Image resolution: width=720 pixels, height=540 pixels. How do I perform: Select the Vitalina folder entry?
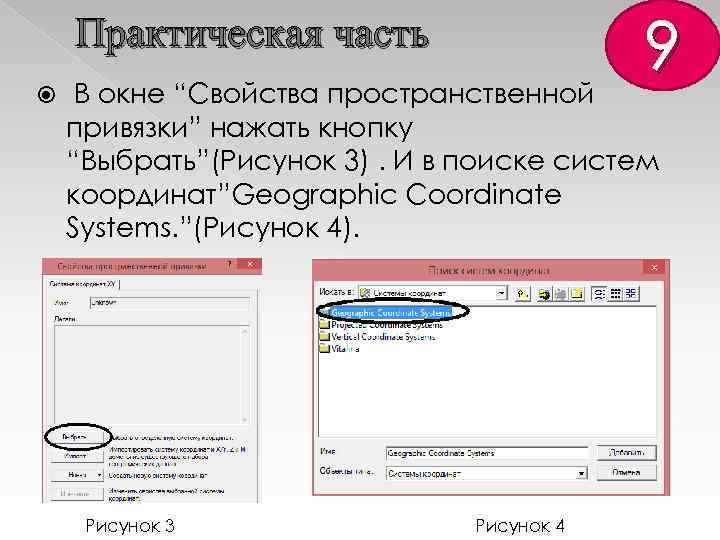tap(345, 349)
